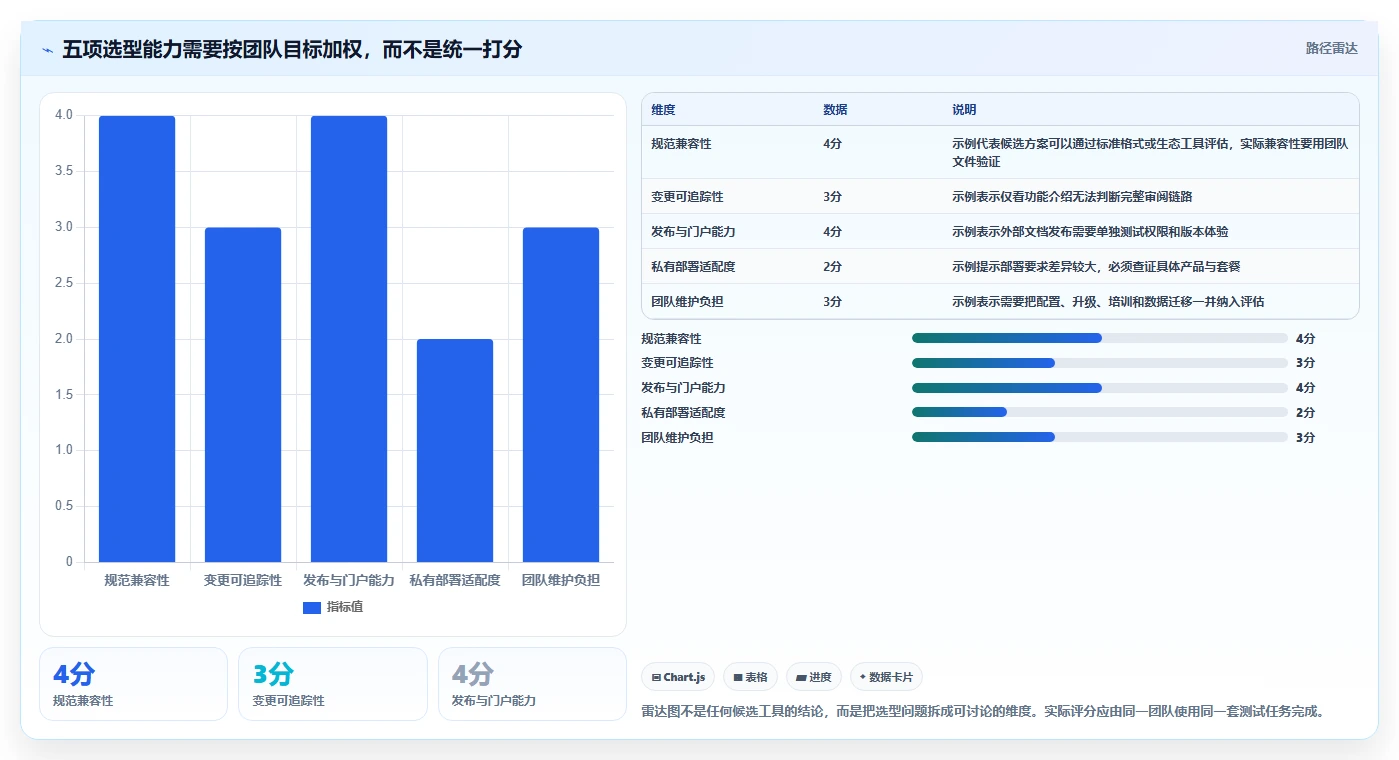Click the 团队维护负担 x-axis label in chart
Image resolution: width=1399 pixels, height=760 pixels.
pyautogui.click(x=561, y=580)
